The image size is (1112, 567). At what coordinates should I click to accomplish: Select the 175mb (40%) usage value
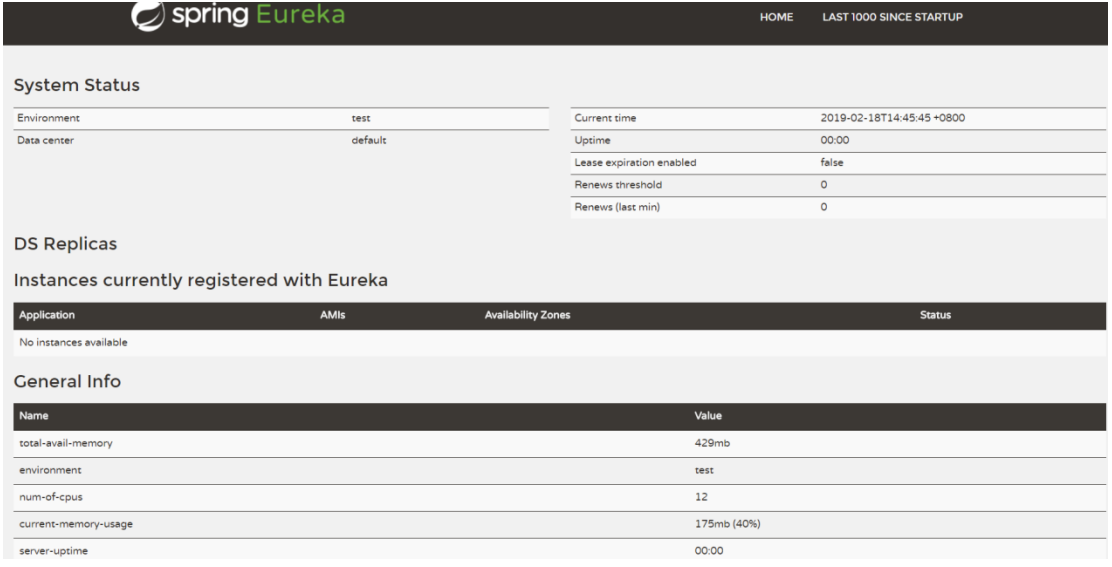click(728, 524)
